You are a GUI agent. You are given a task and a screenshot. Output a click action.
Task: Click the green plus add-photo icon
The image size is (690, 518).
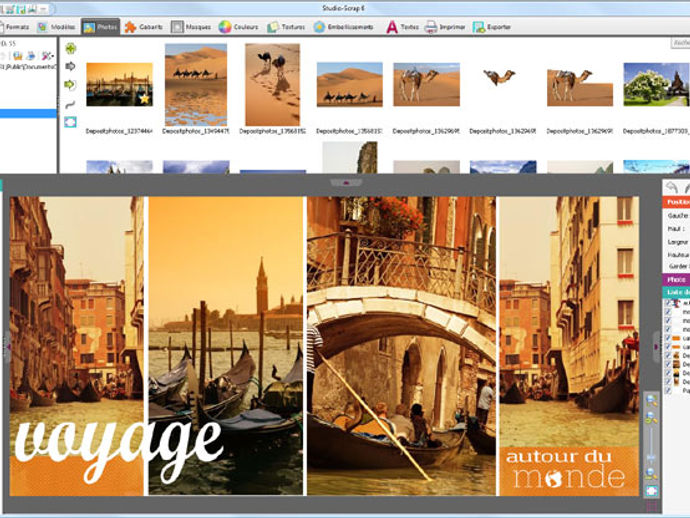pyautogui.click(x=70, y=48)
